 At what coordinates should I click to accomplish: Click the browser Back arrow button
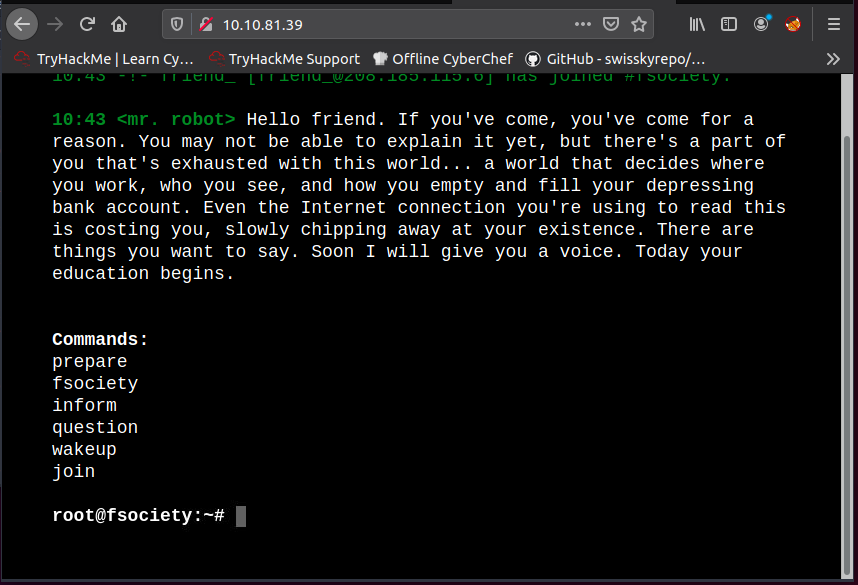(23, 24)
